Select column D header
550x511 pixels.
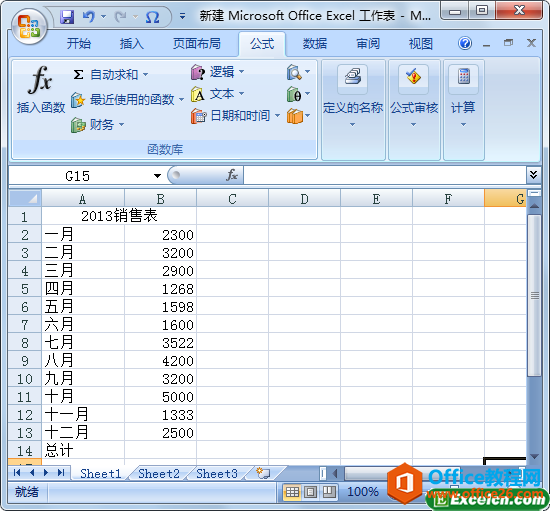(304, 199)
